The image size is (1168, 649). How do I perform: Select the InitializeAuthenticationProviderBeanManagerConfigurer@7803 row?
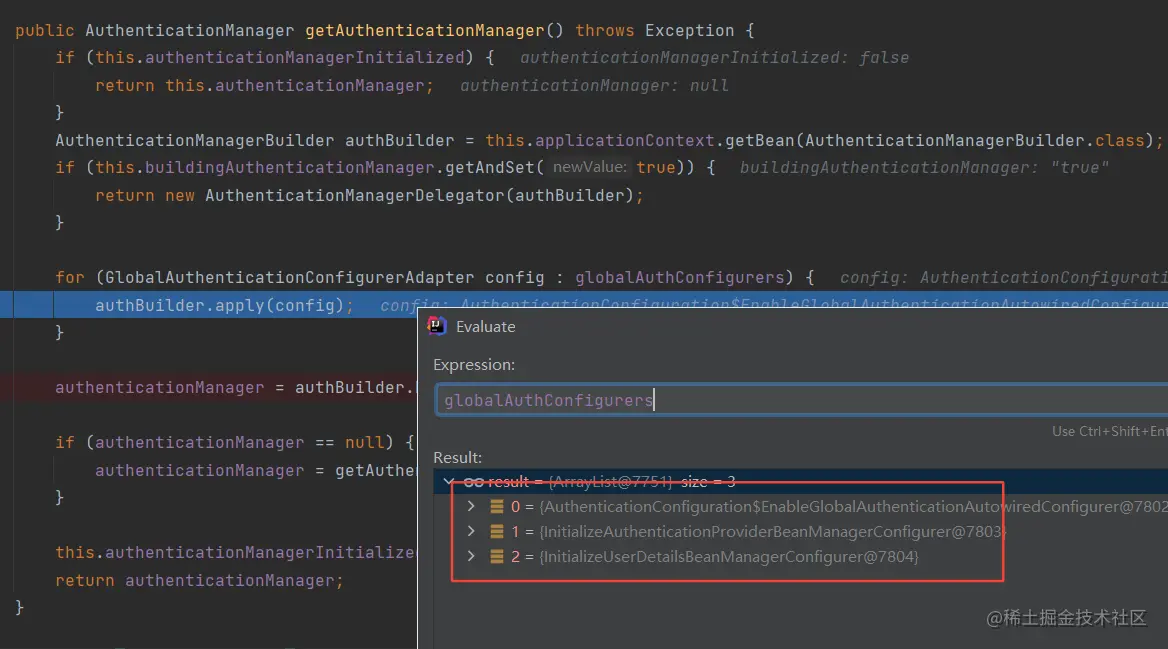[801, 531]
